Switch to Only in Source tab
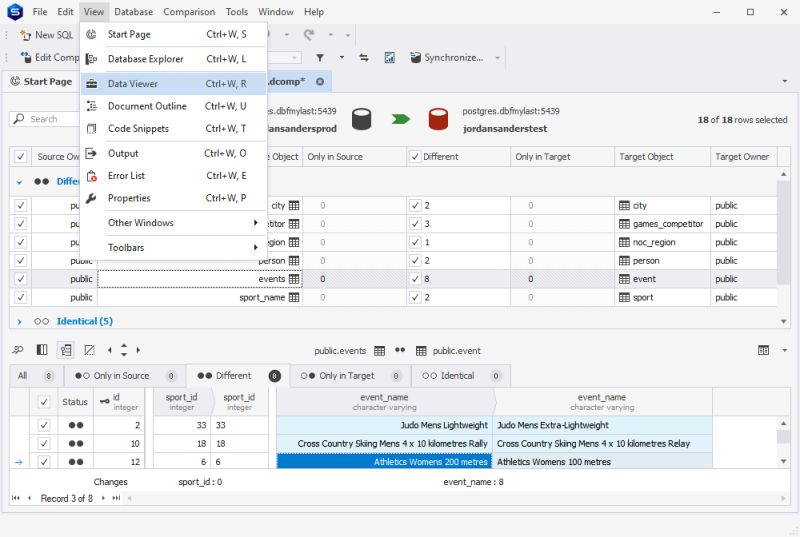The width and height of the screenshot is (800, 537). [123, 376]
